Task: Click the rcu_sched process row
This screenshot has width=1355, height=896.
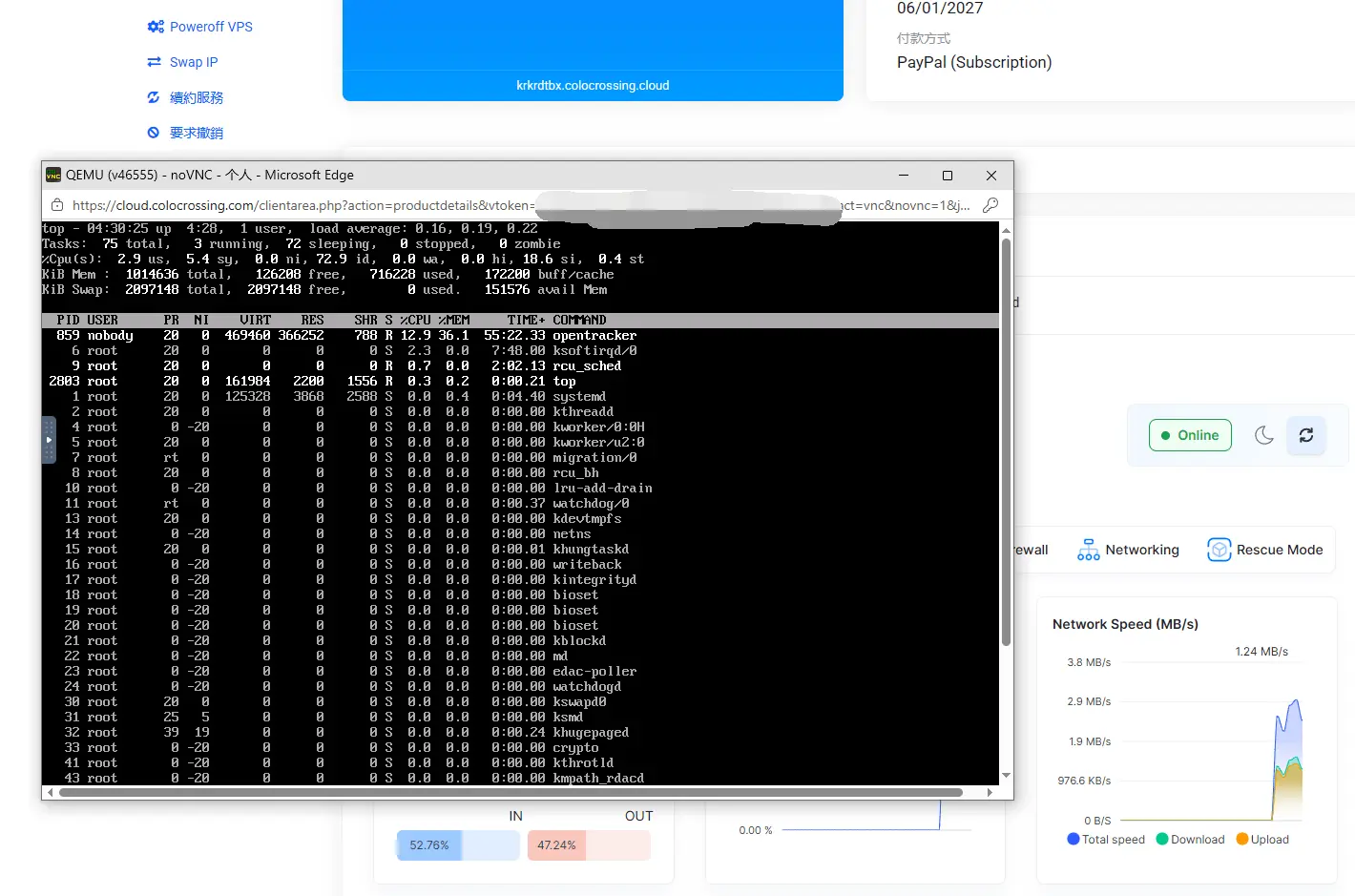Action: (520, 365)
